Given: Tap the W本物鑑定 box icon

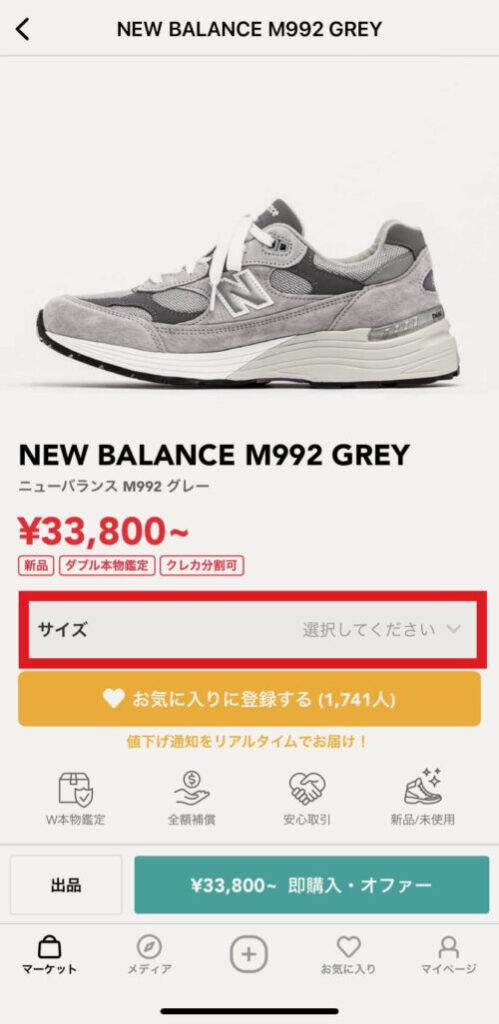Looking at the screenshot, I should click(76, 788).
